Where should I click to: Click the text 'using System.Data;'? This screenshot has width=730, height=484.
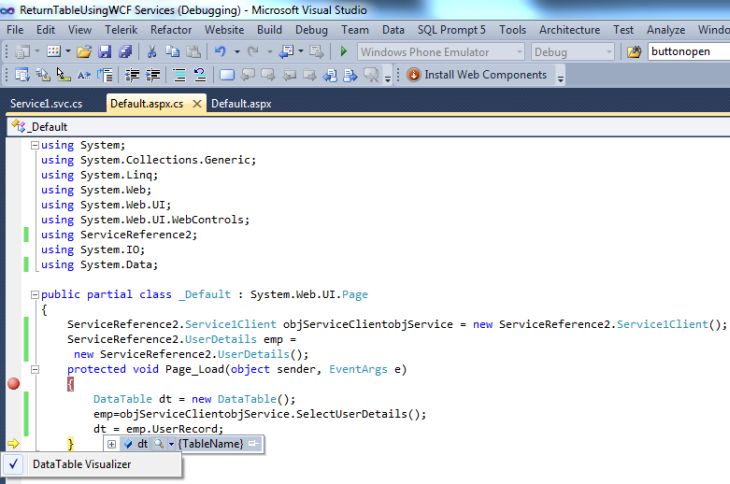[x=99, y=265]
